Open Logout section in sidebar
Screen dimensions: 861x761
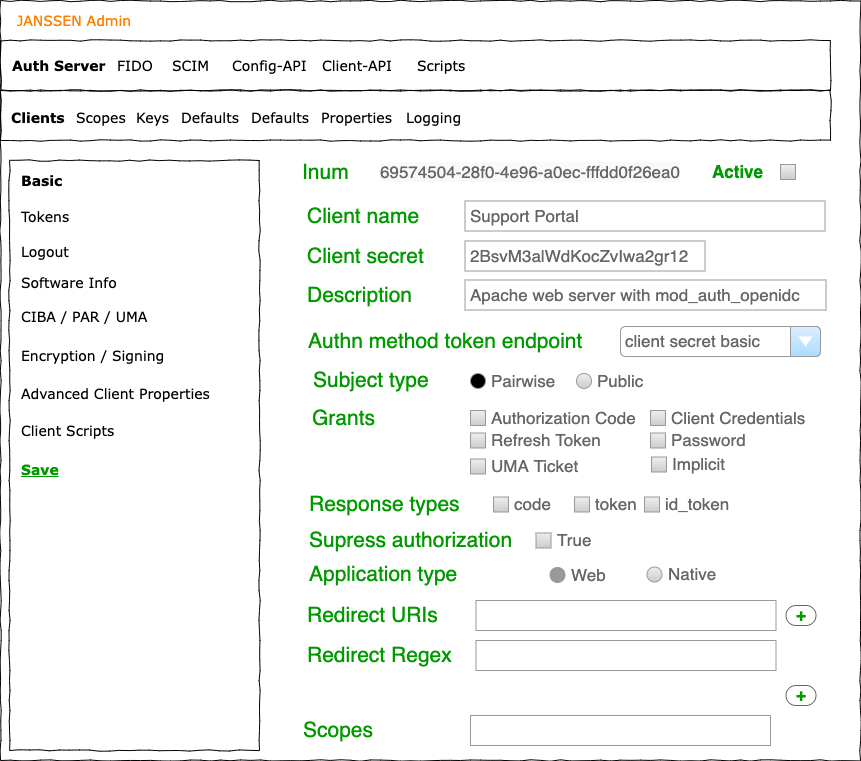pyautogui.click(x=45, y=253)
